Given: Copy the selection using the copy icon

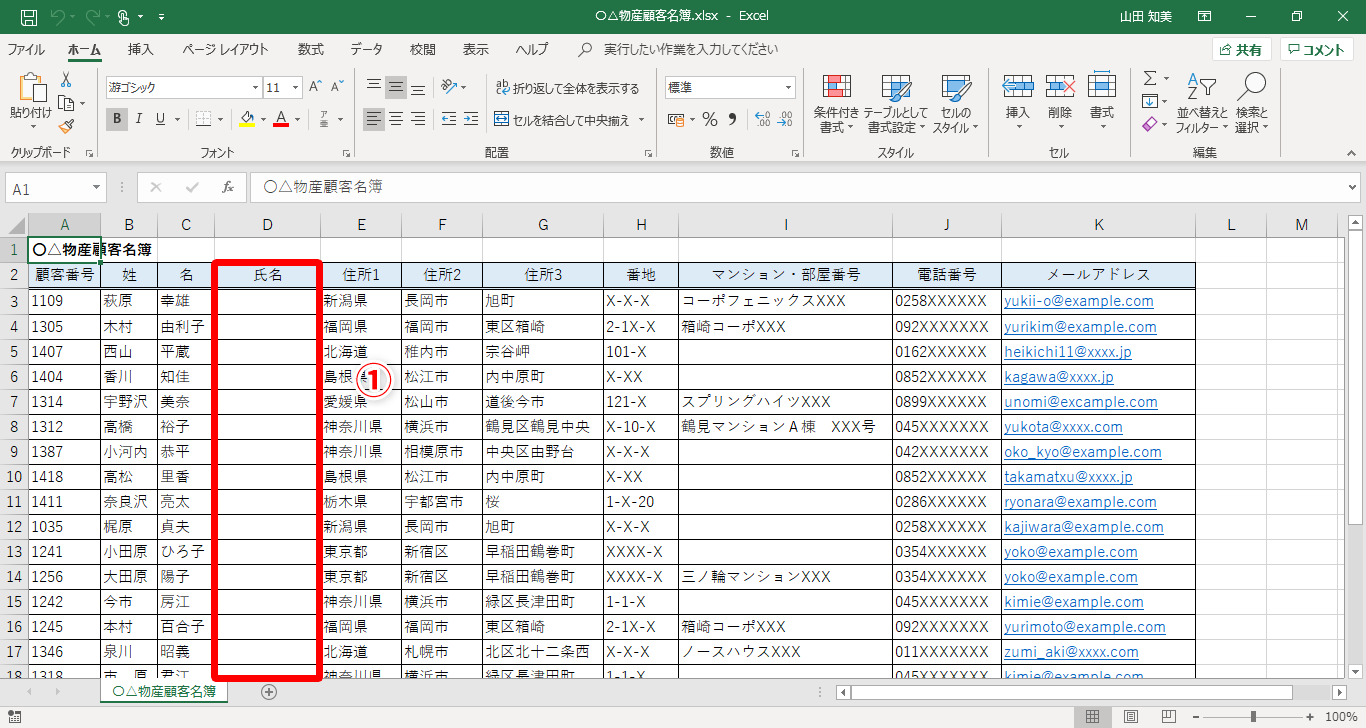Looking at the screenshot, I should coord(66,103).
